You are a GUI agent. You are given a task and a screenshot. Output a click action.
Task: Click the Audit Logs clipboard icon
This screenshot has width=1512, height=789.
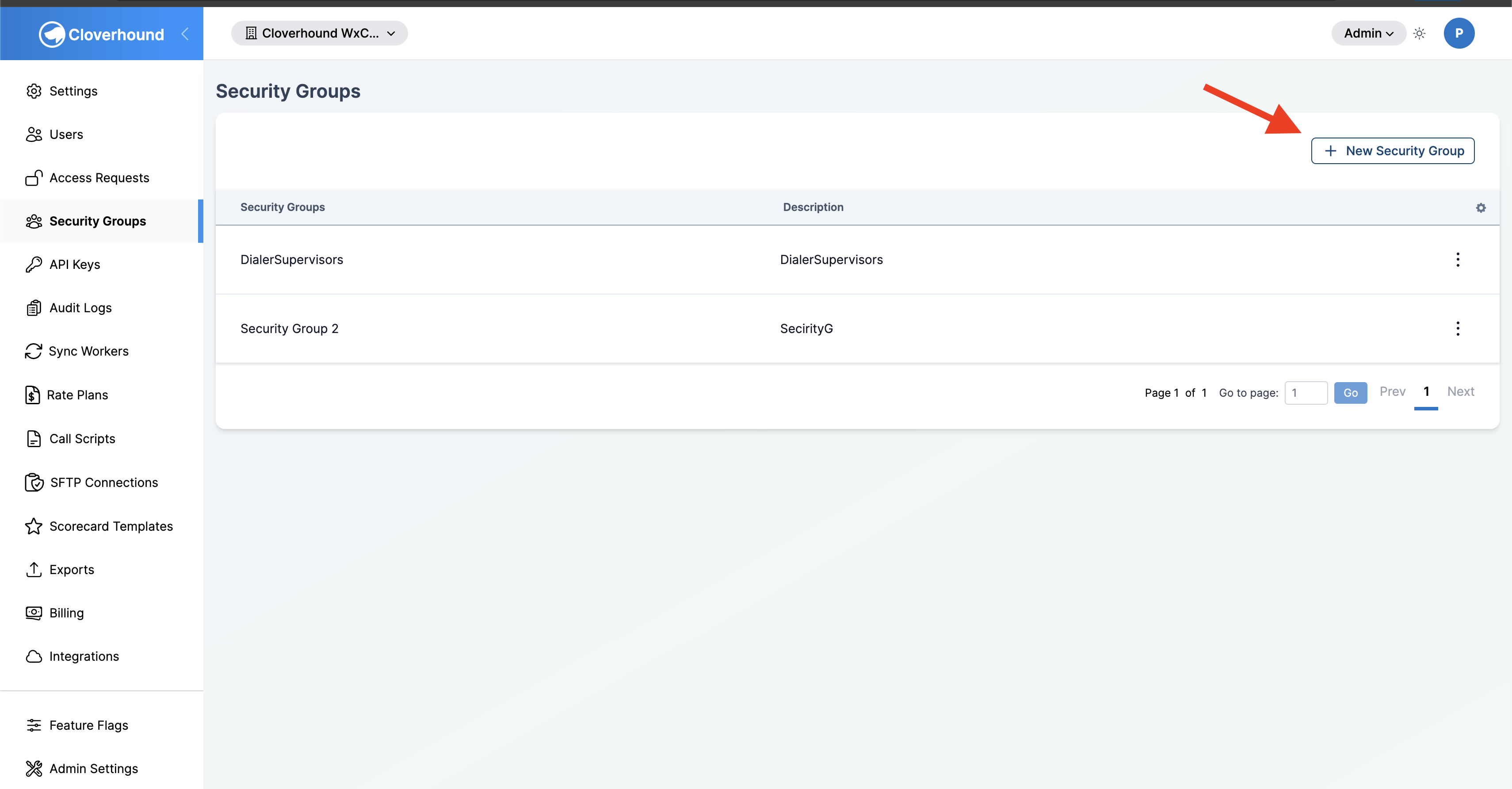click(x=34, y=308)
